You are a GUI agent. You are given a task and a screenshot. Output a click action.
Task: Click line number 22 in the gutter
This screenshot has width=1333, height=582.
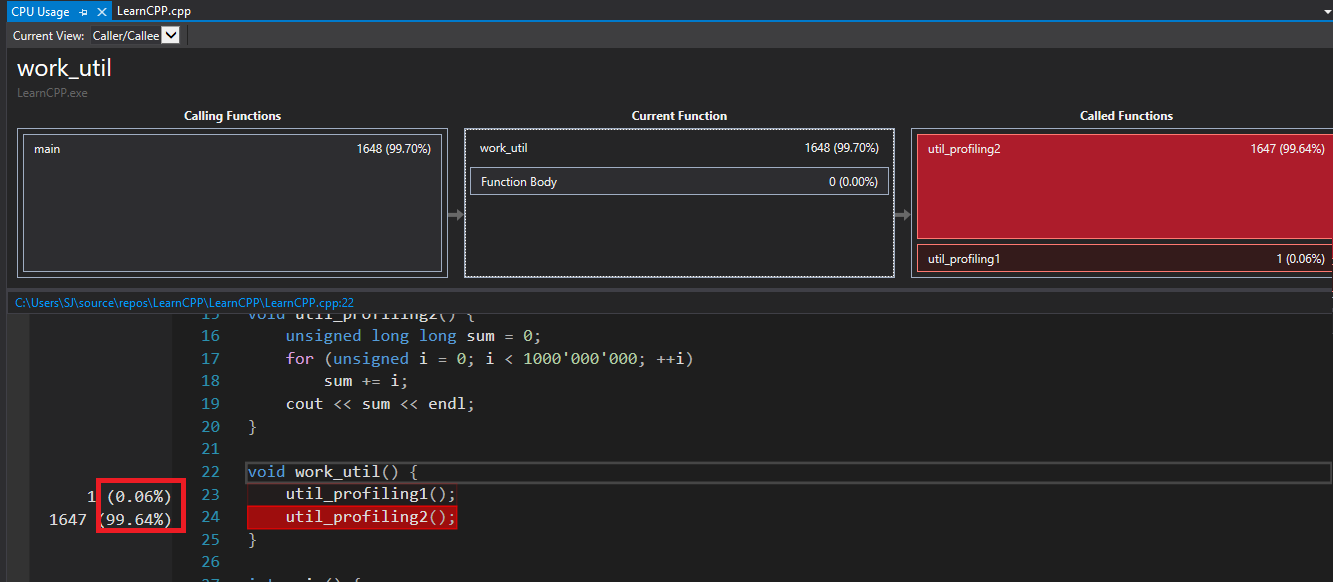click(210, 471)
